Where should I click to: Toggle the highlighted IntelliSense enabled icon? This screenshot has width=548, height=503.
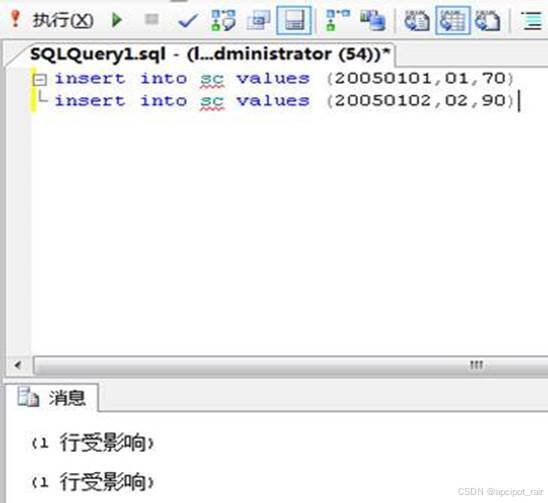[x=294, y=20]
